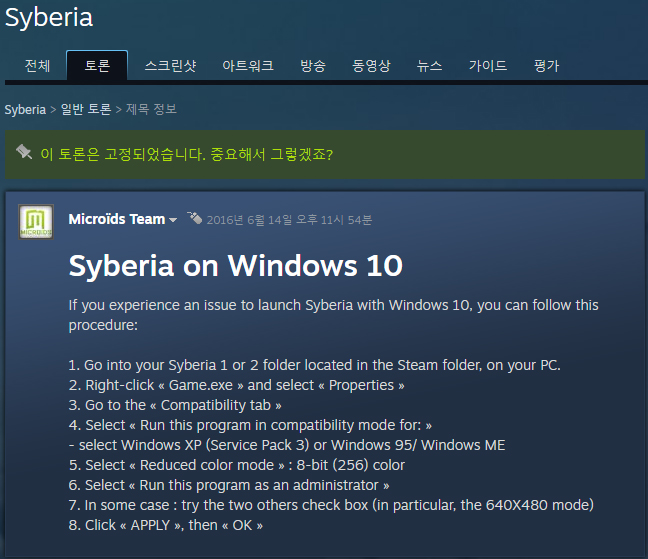This screenshot has height=559, width=648.
Task: Open the 아트워크 tab
Action: click(248, 66)
